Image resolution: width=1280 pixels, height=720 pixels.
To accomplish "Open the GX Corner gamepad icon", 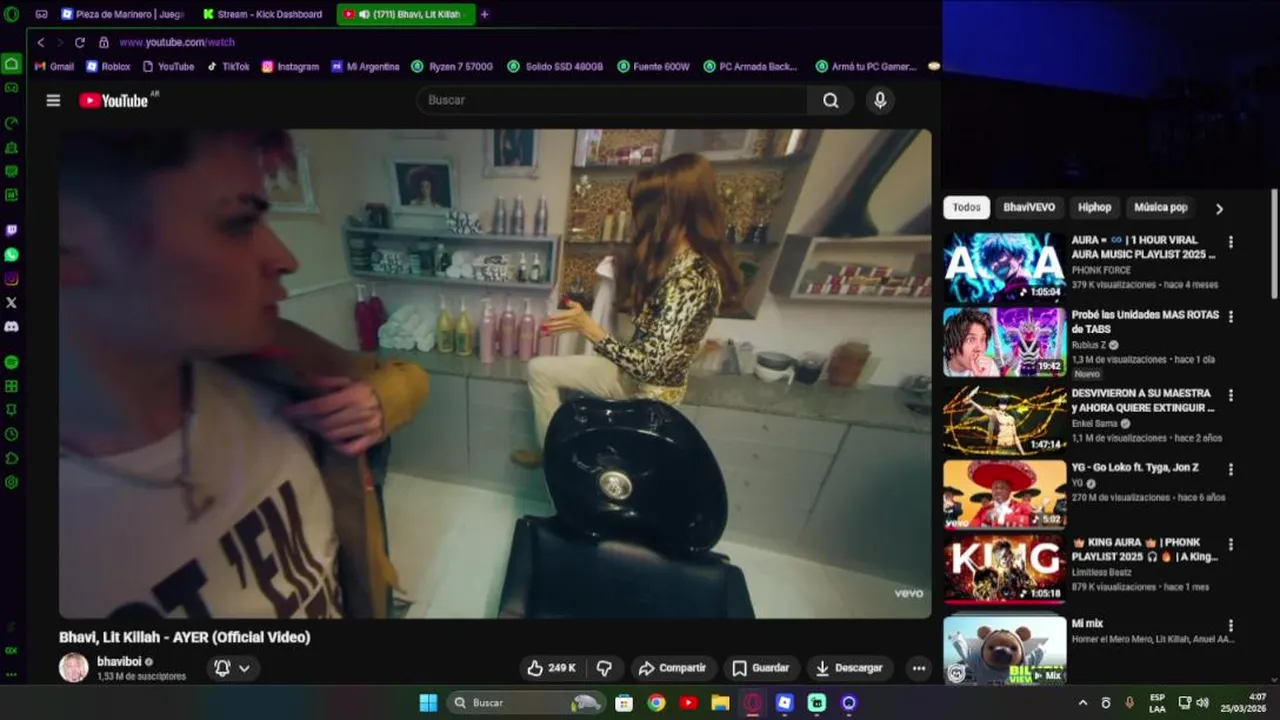I will coord(11,87).
